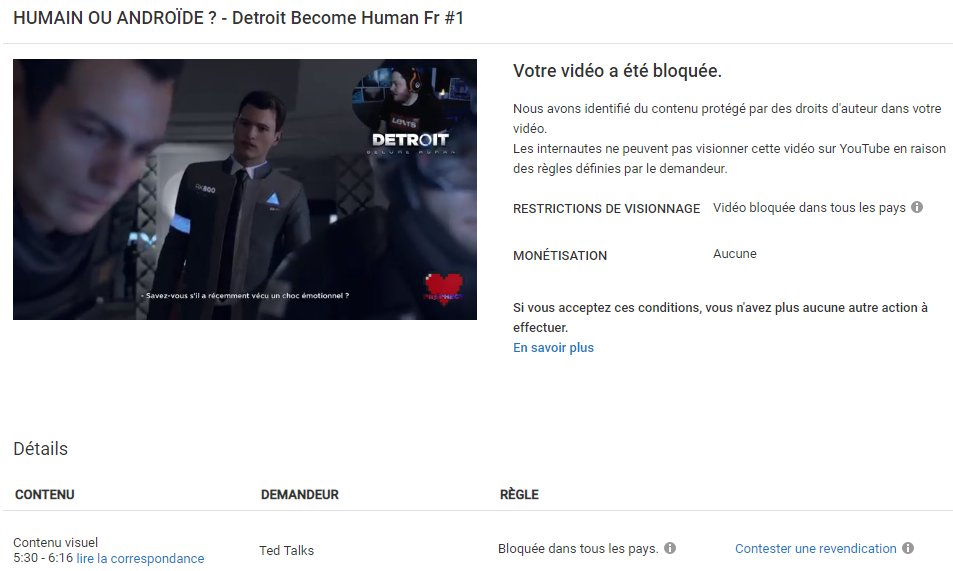953x571 pixels.
Task: Click the Aucune monetisation value
Action: 734,254
